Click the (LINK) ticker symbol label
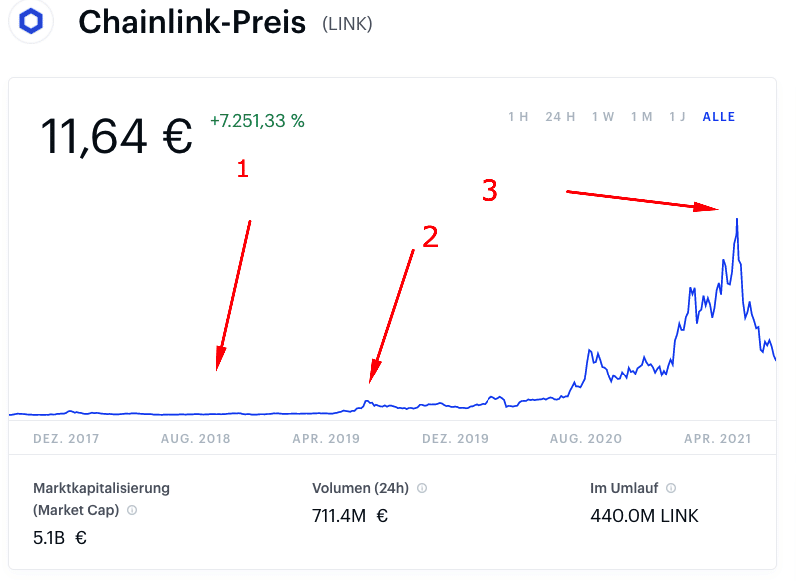The height and width of the screenshot is (581, 796). 347,24
